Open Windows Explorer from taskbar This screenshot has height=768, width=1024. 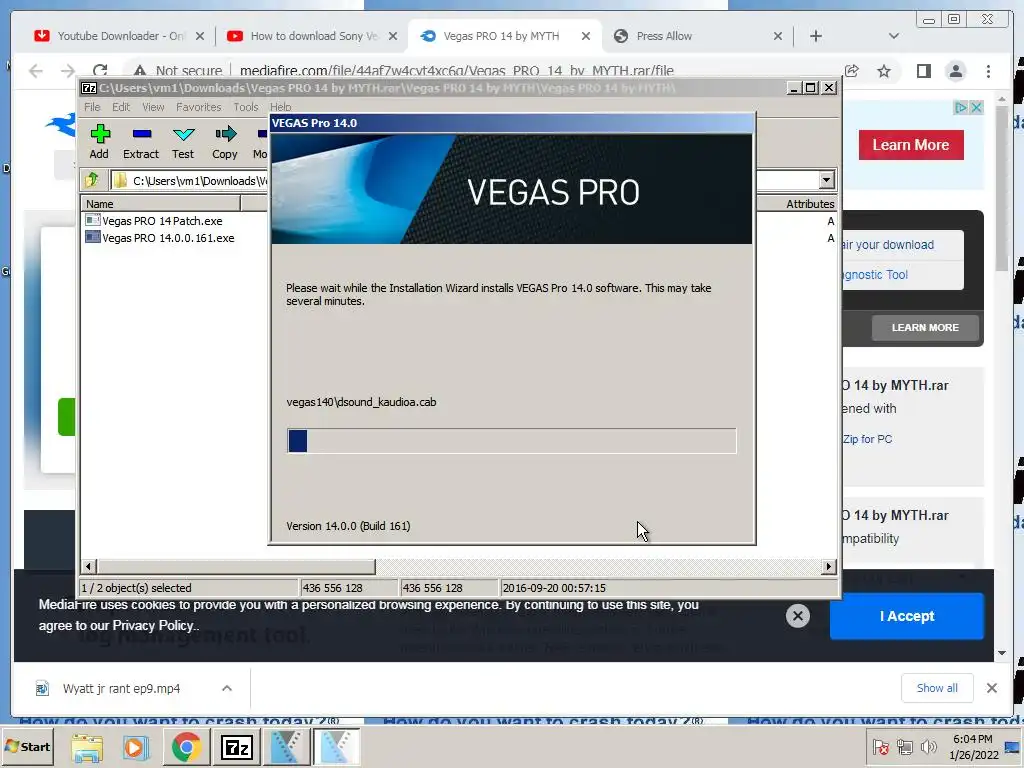(x=86, y=748)
